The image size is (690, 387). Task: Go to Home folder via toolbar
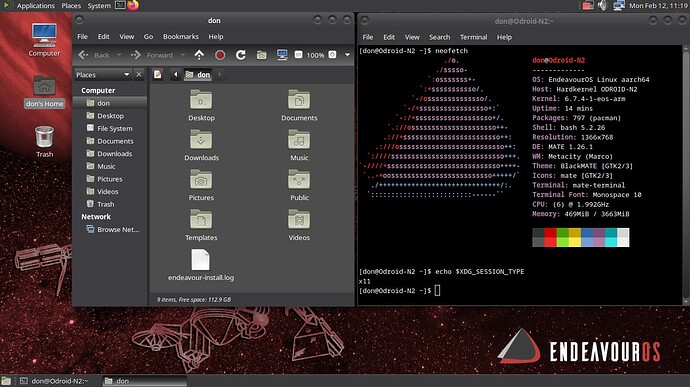coord(261,55)
